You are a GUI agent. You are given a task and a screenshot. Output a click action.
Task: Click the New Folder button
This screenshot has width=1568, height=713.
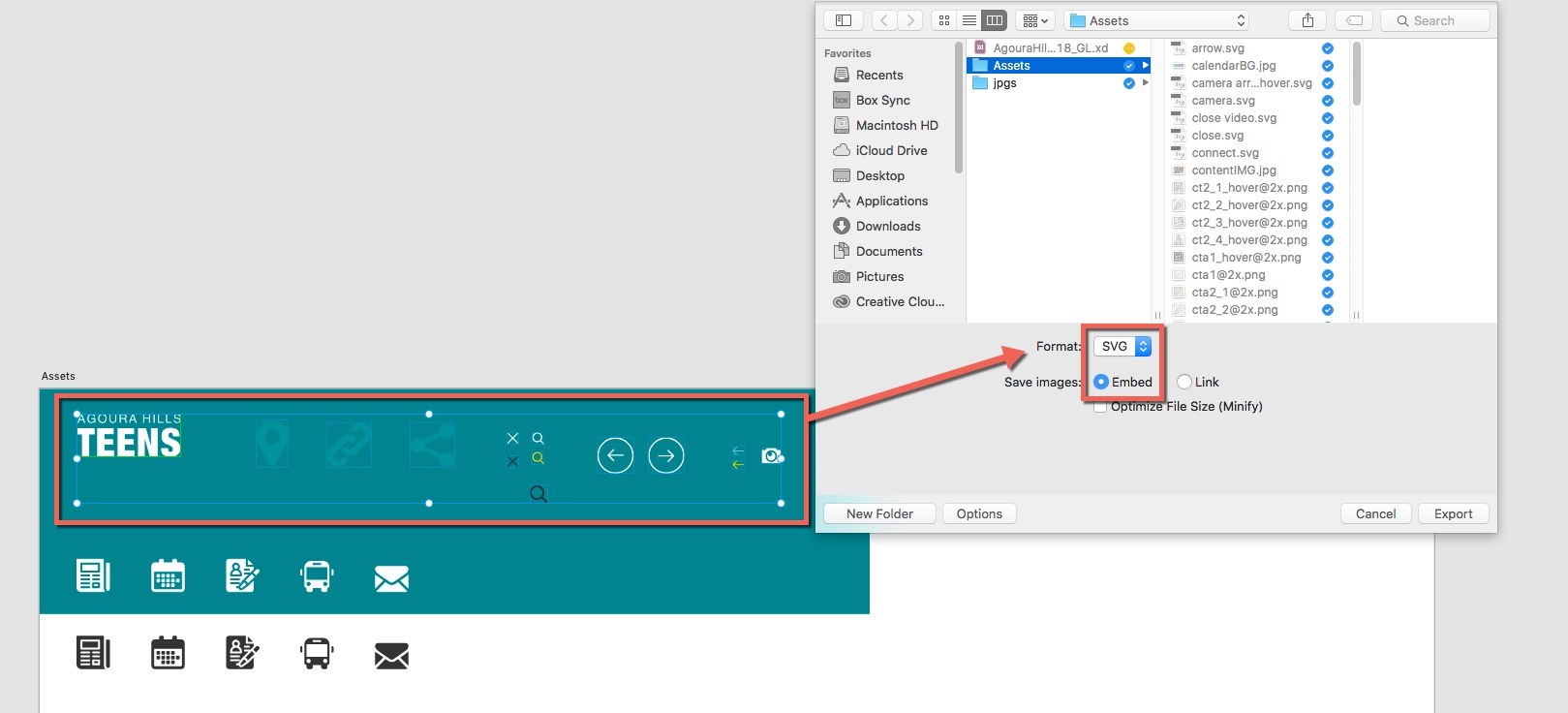click(879, 513)
